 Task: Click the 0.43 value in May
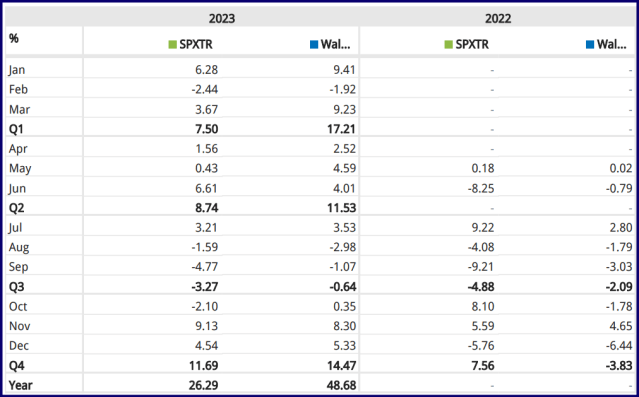tap(206, 168)
